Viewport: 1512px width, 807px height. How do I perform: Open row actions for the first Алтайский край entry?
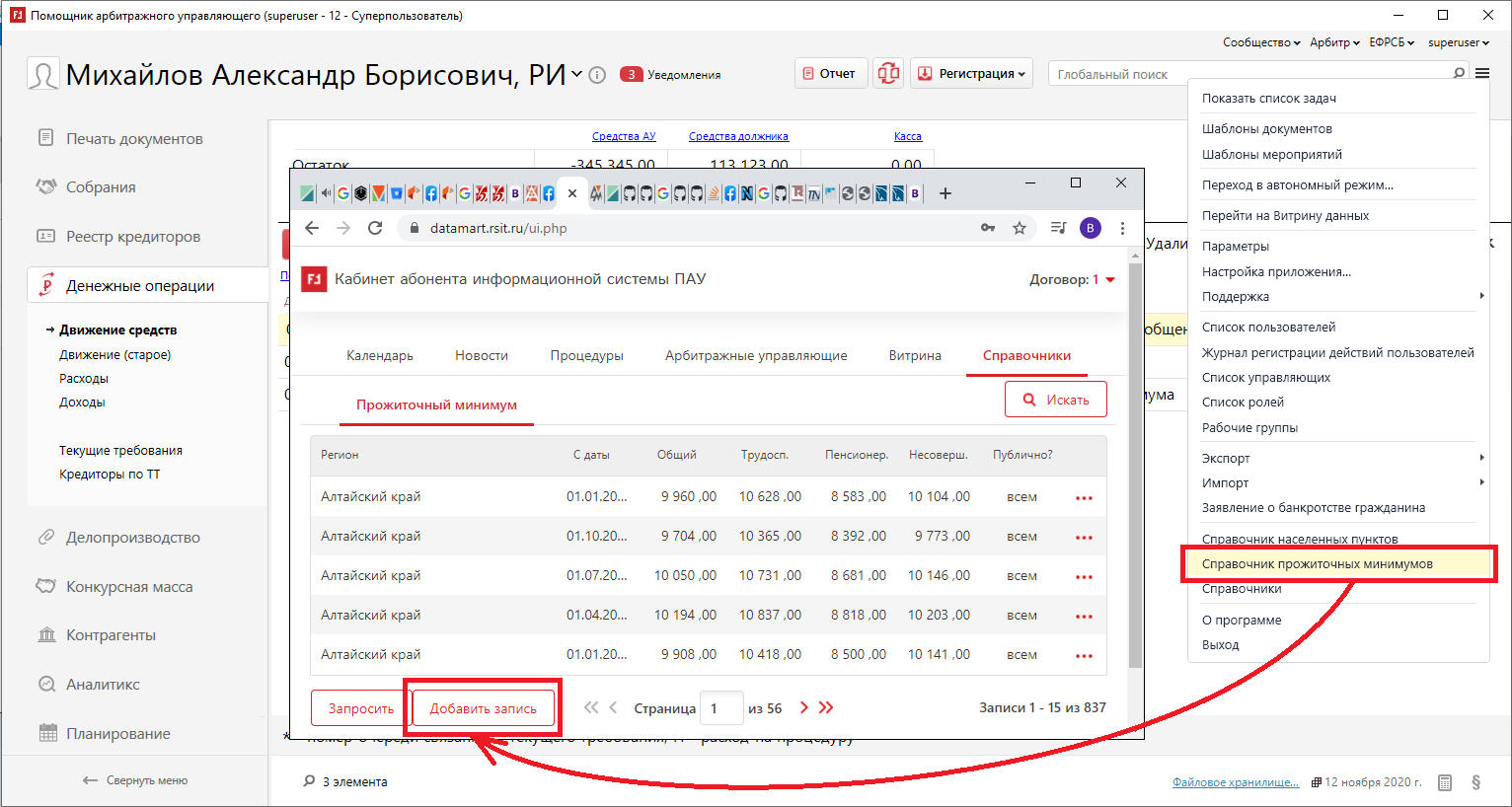tap(1084, 497)
